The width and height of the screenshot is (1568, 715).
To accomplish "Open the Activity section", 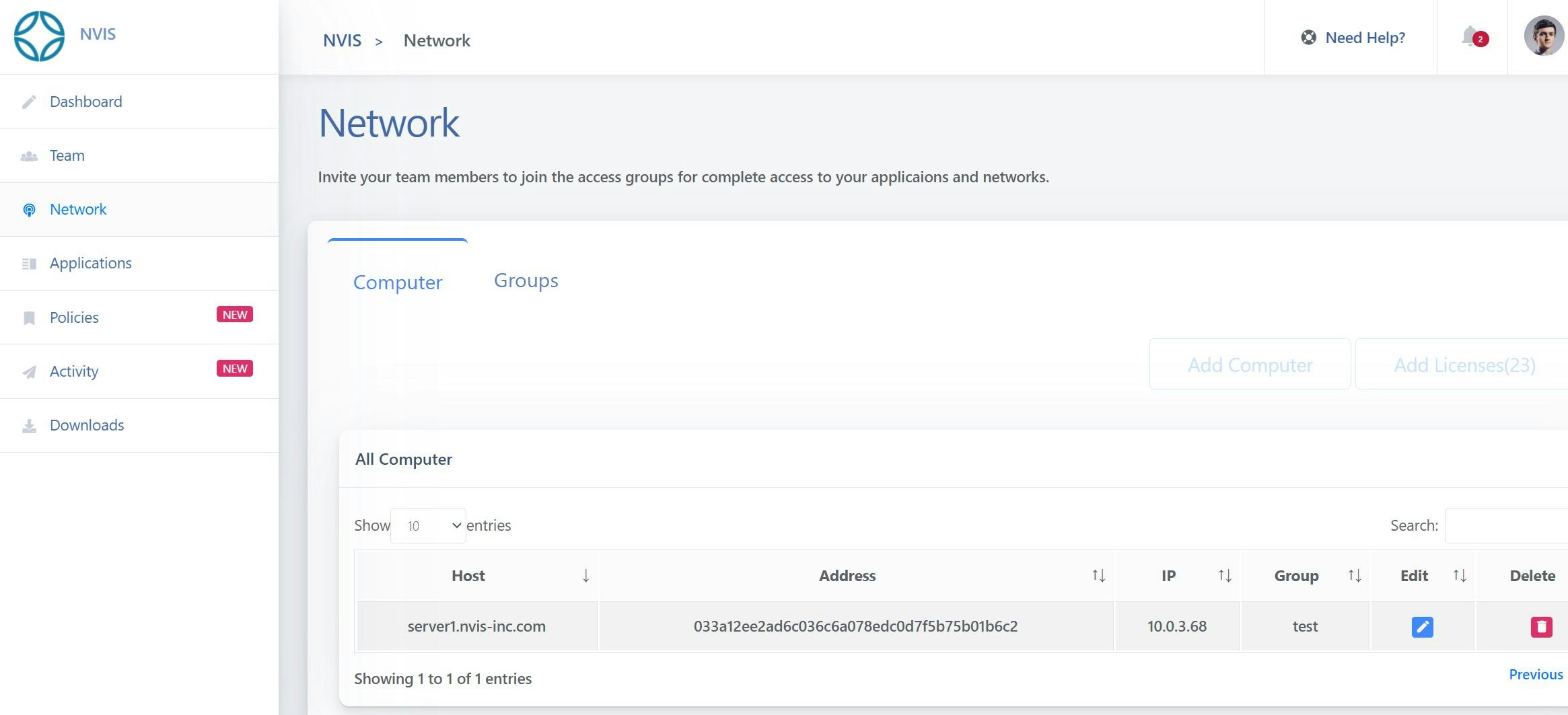I will pos(29,371).
